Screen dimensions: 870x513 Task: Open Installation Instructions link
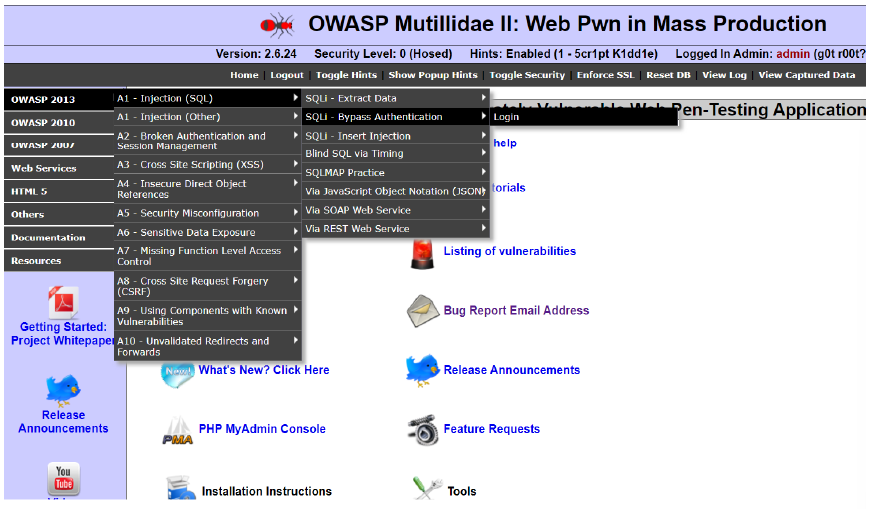pyautogui.click(x=266, y=491)
